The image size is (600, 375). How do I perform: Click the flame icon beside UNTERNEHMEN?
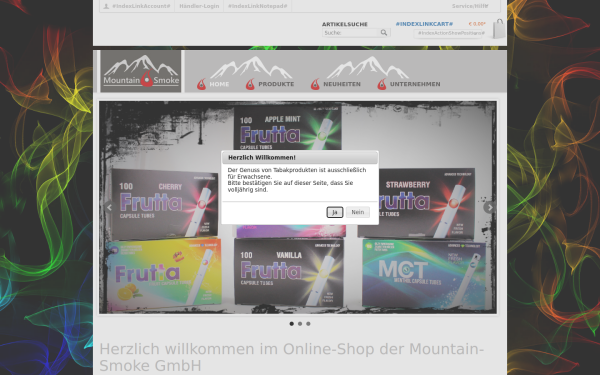382,84
